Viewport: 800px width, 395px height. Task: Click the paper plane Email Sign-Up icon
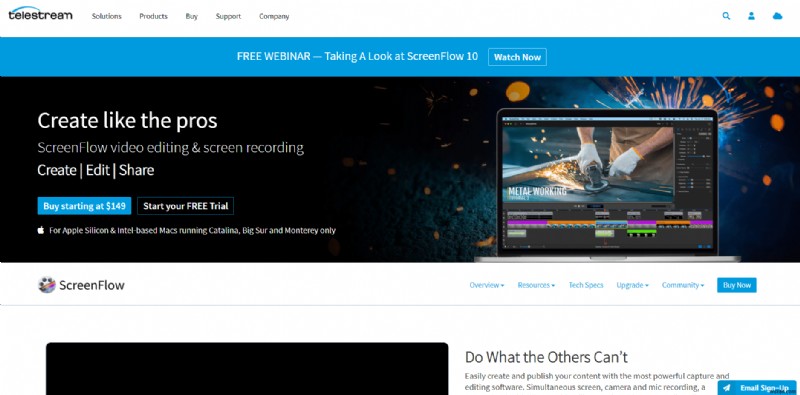point(727,388)
